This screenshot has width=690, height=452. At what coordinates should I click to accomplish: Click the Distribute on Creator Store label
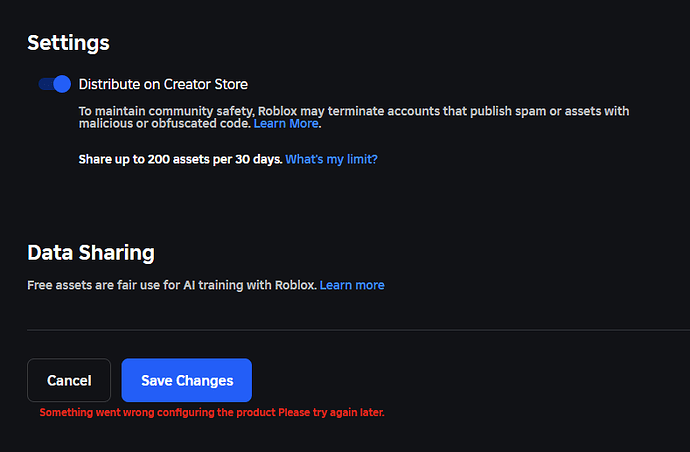163,84
